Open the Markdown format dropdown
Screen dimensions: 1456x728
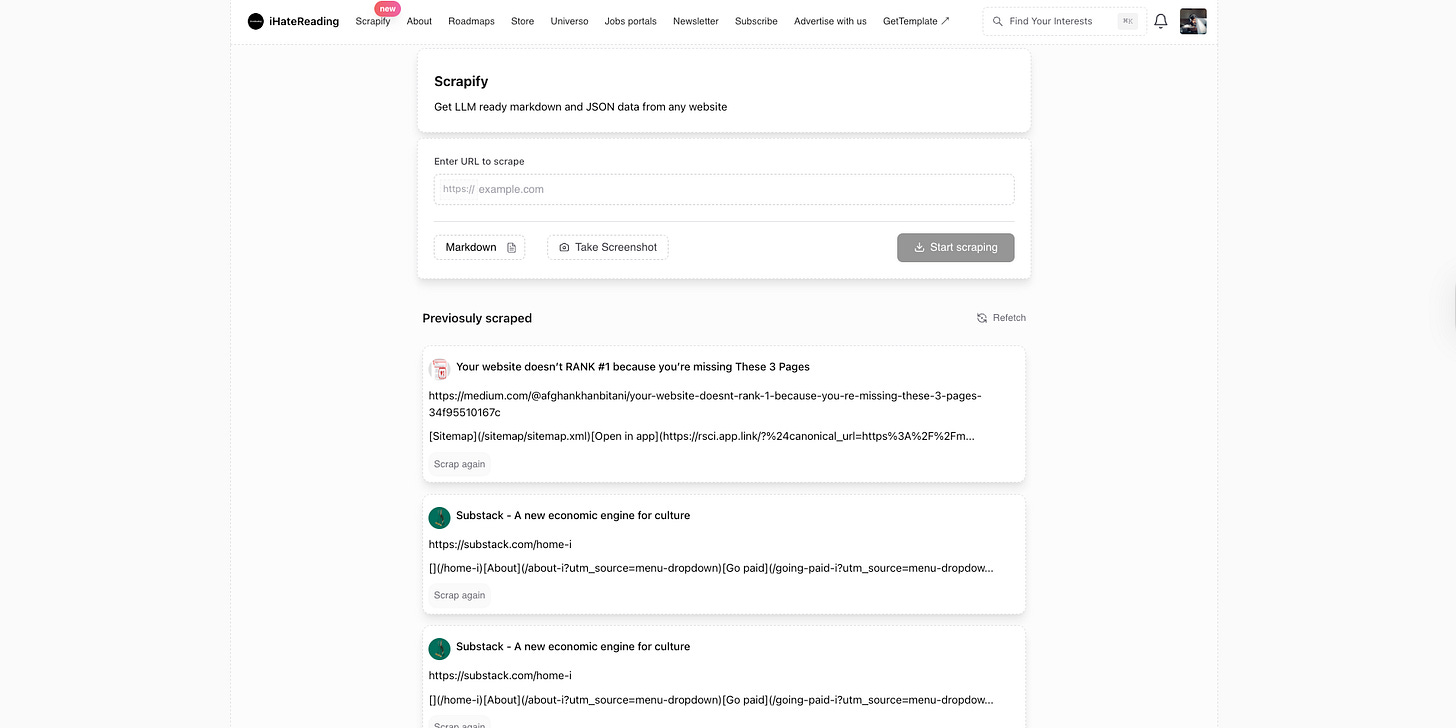479,247
